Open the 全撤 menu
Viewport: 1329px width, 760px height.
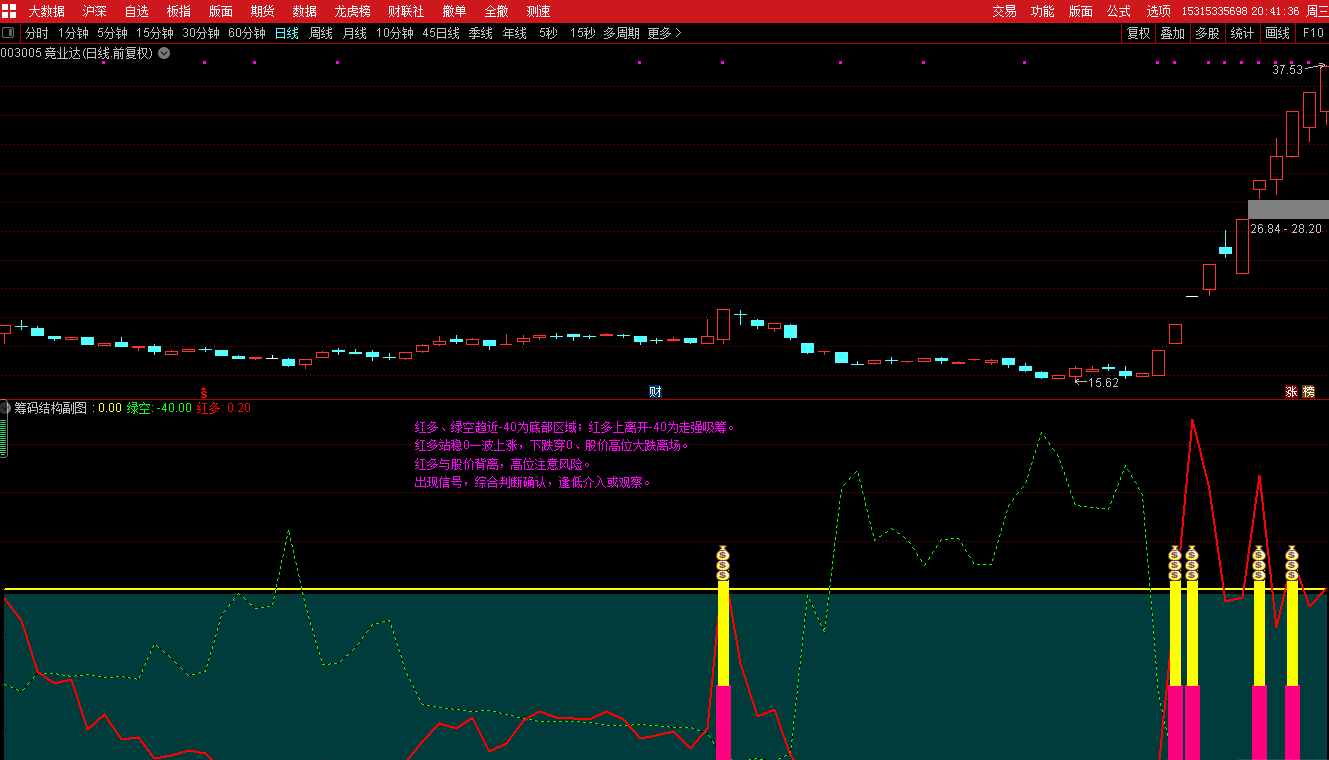496,11
